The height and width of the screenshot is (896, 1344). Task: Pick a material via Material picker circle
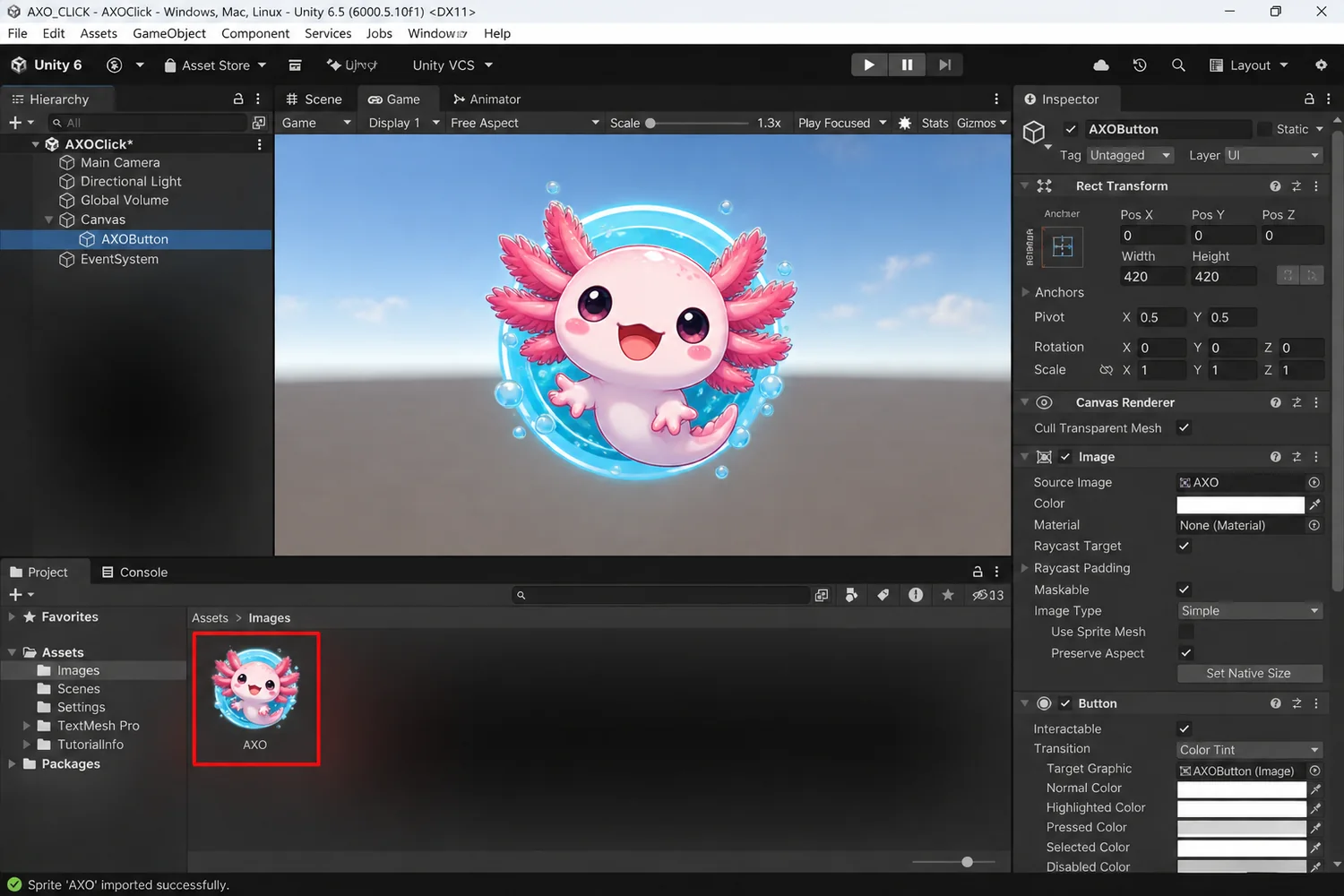point(1314,525)
